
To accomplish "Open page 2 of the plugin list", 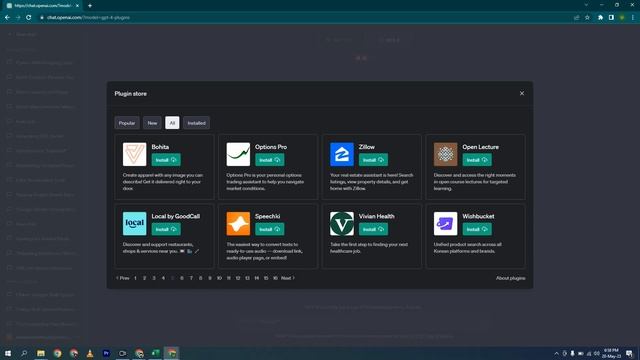I will (144, 278).
